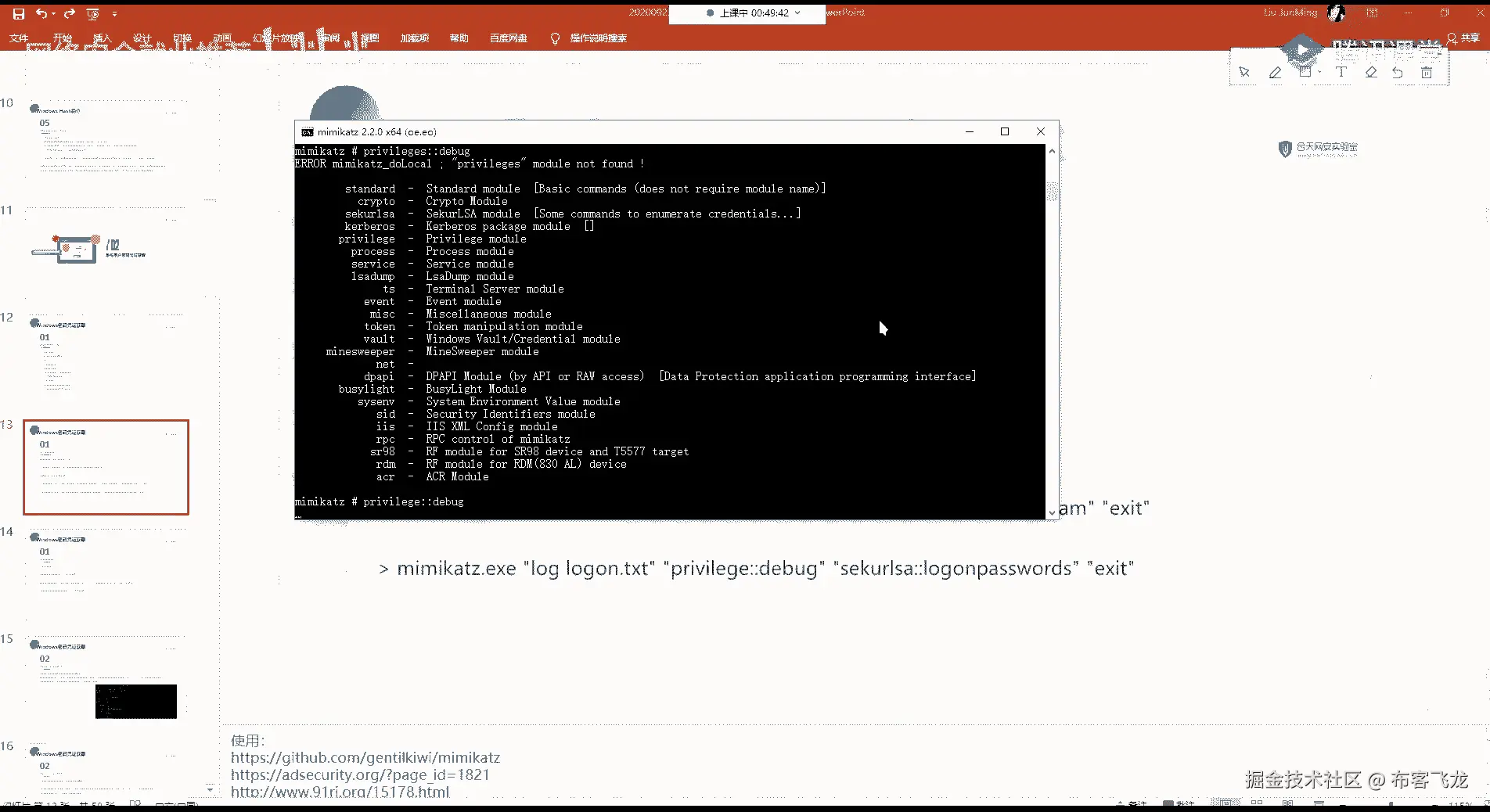Open the 91ri.org link in notes
The height and width of the screenshot is (812, 1490).
click(x=340, y=792)
